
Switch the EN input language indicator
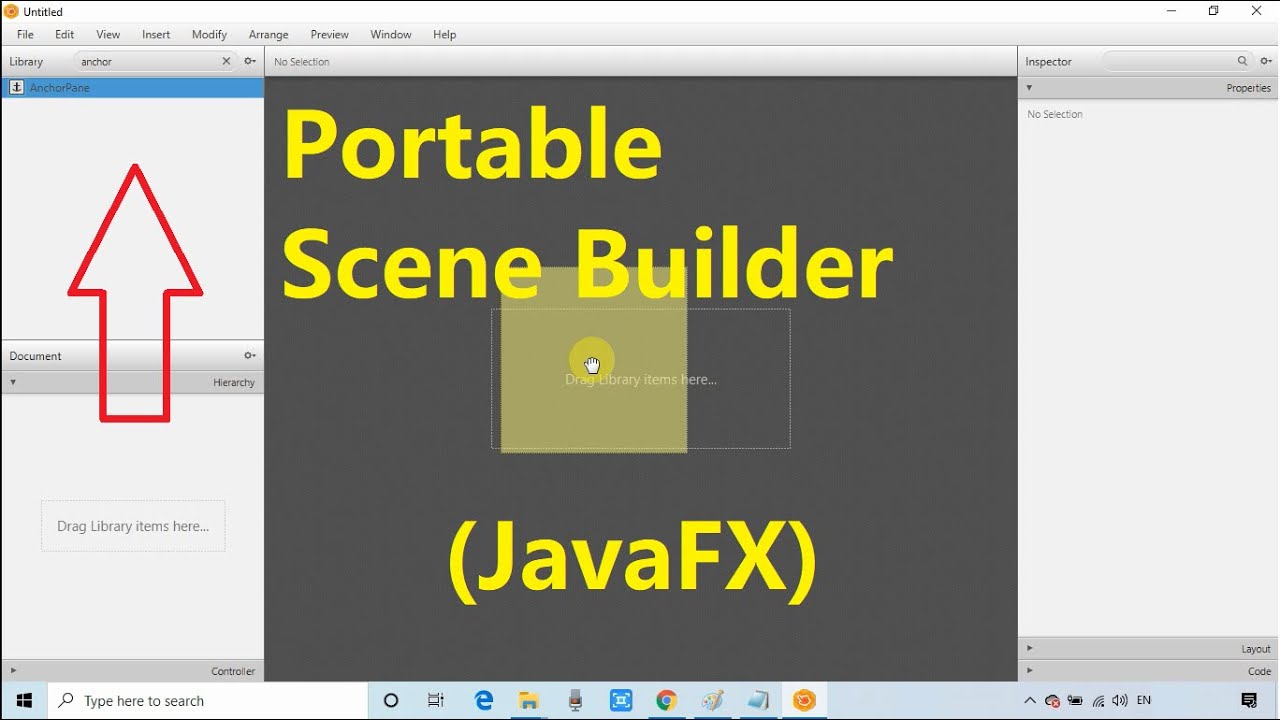1144,701
